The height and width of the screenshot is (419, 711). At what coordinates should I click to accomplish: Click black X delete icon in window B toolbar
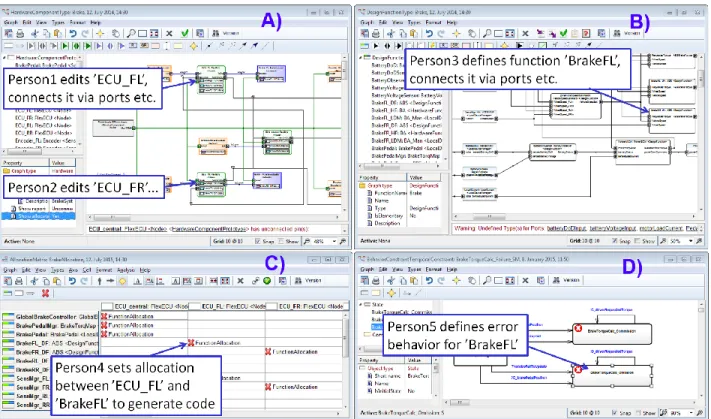pyautogui.click(x=525, y=33)
